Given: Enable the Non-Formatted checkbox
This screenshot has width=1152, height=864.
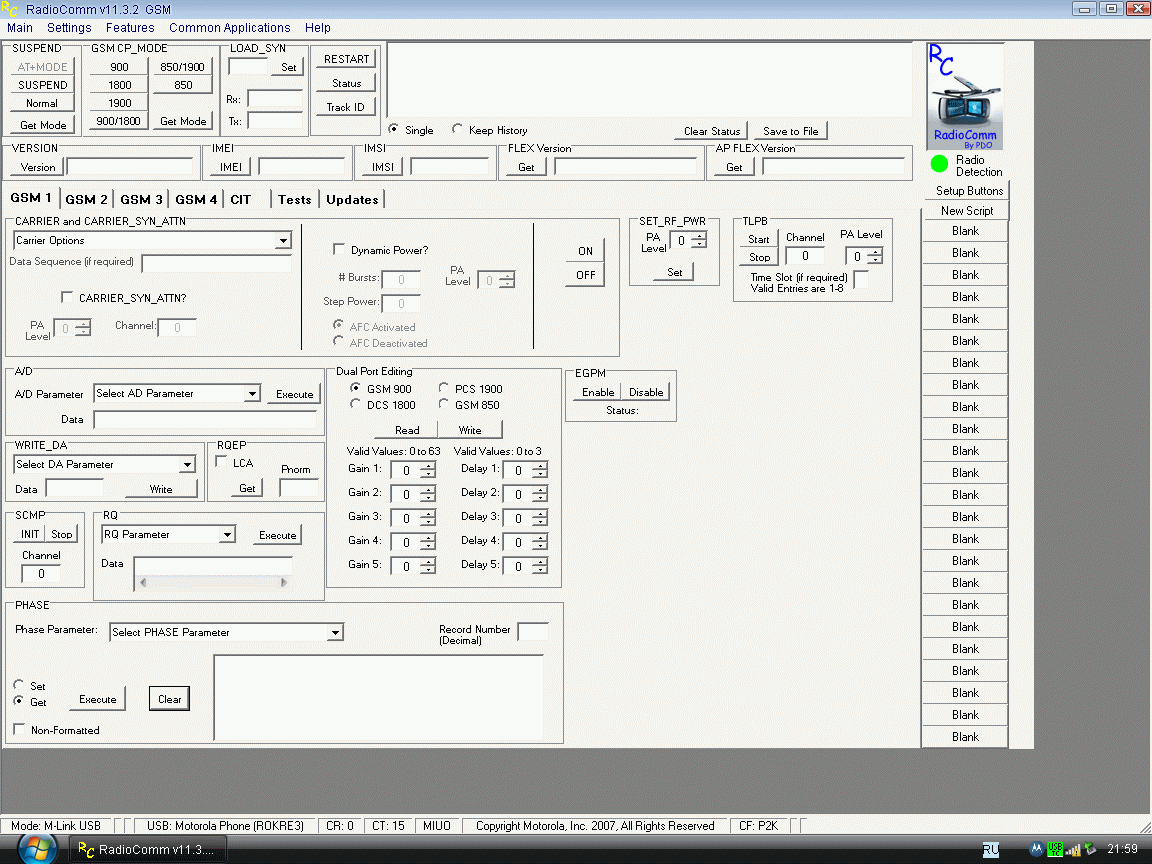Looking at the screenshot, I should [x=19, y=730].
